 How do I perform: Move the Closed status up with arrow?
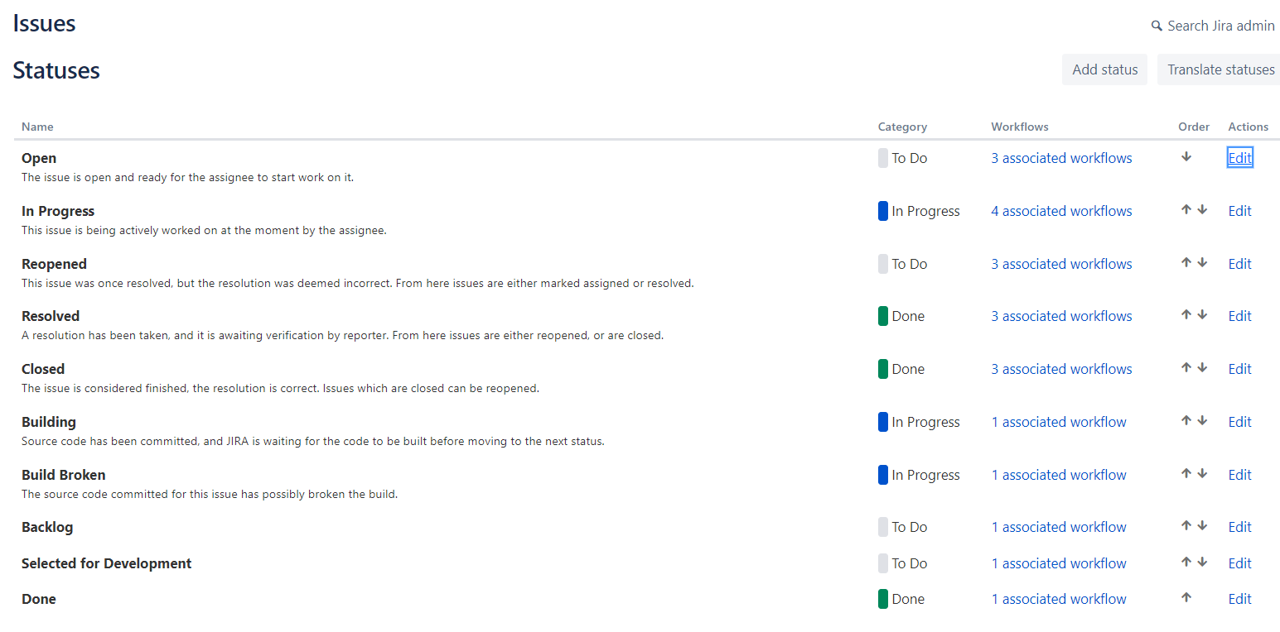pyautogui.click(x=1185, y=368)
